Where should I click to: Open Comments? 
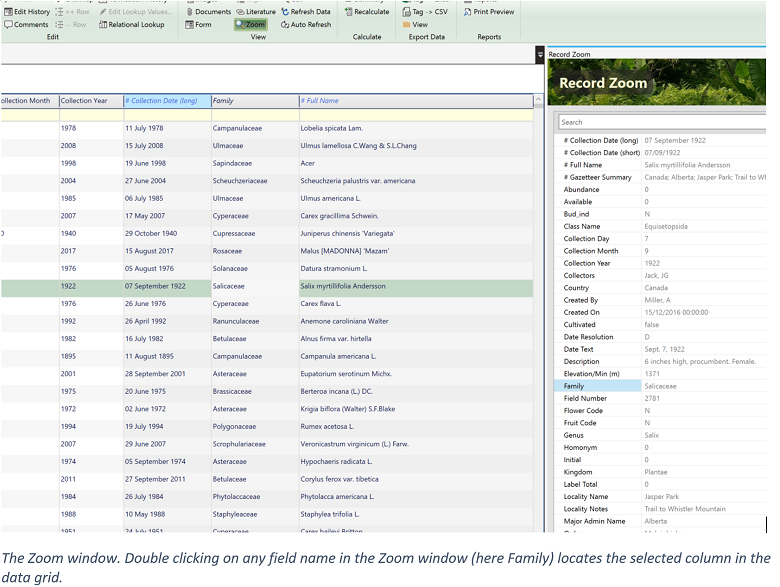coord(26,24)
